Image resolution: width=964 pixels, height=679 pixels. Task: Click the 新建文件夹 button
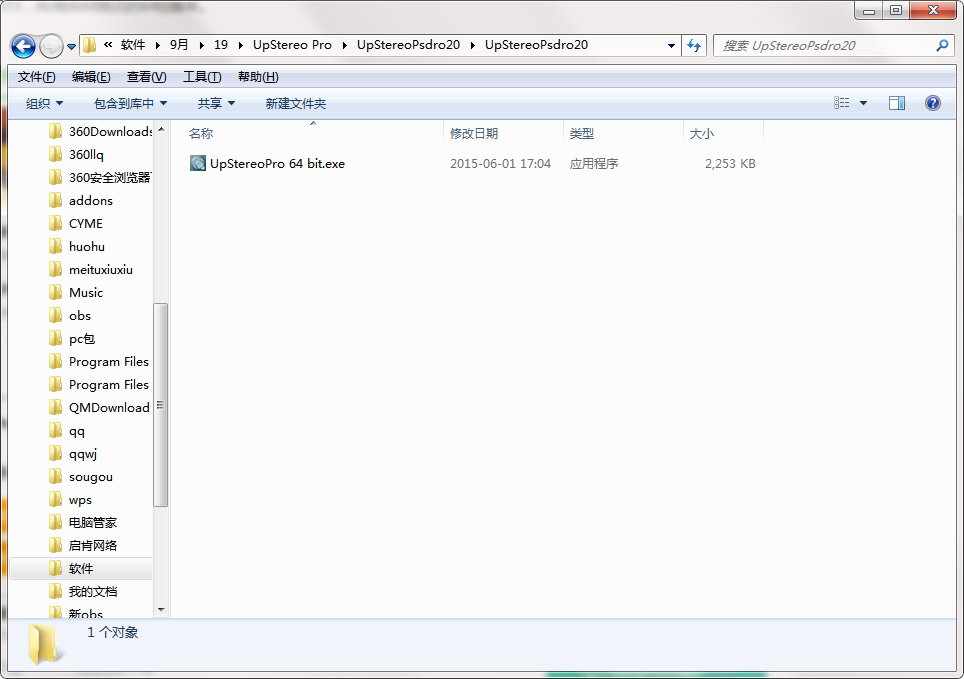[x=296, y=103]
